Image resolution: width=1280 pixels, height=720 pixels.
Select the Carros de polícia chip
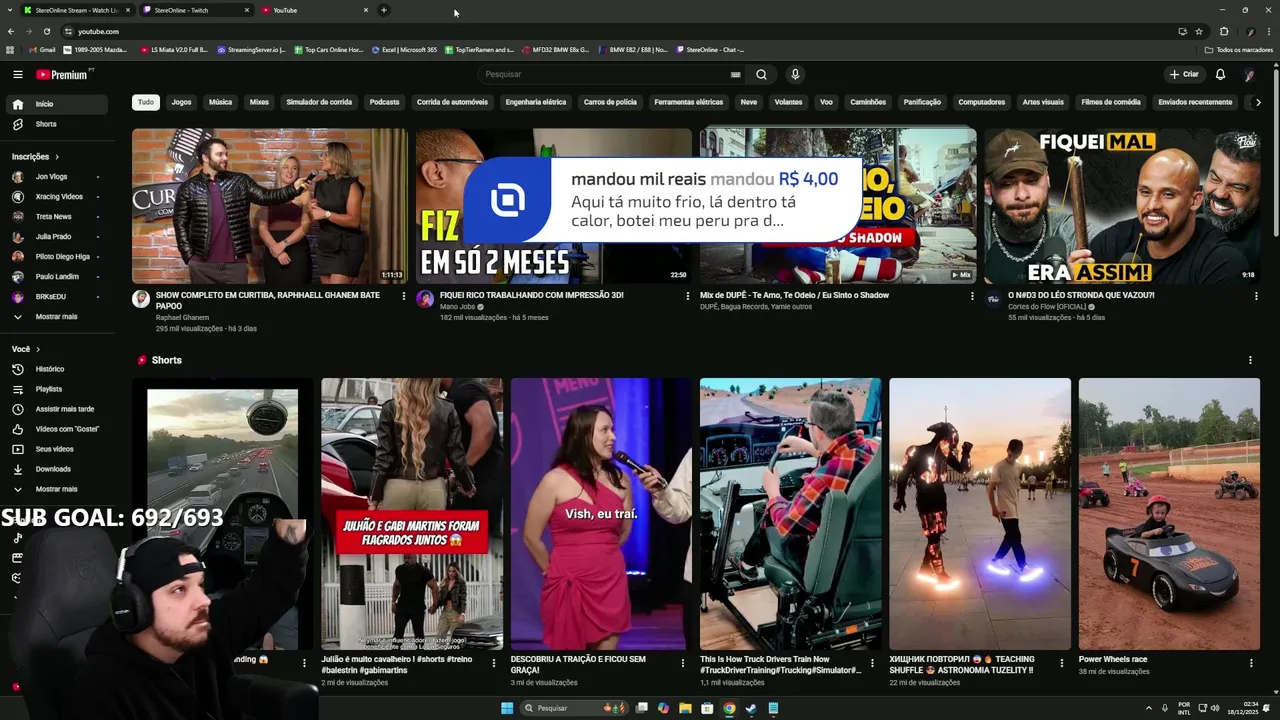click(610, 102)
